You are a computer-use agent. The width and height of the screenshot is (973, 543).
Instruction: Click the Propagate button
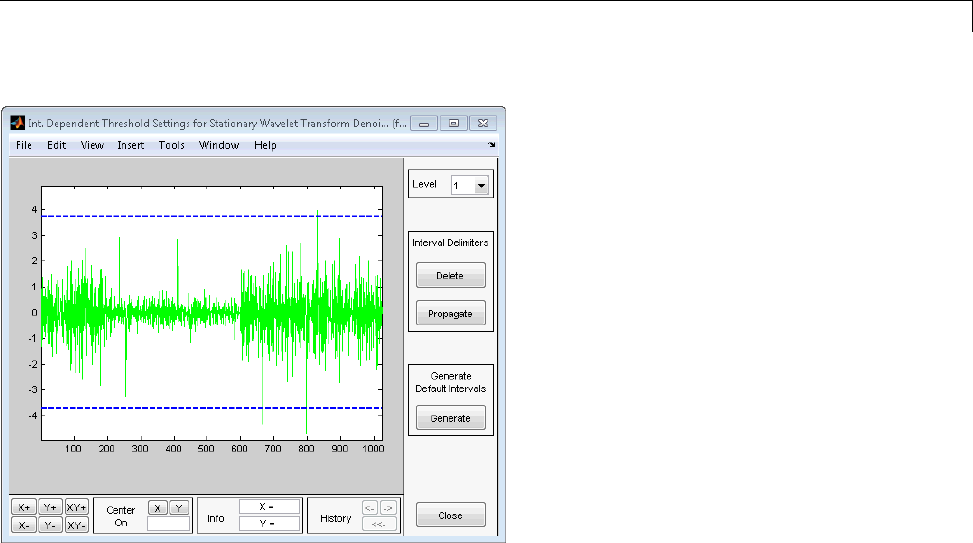(450, 314)
